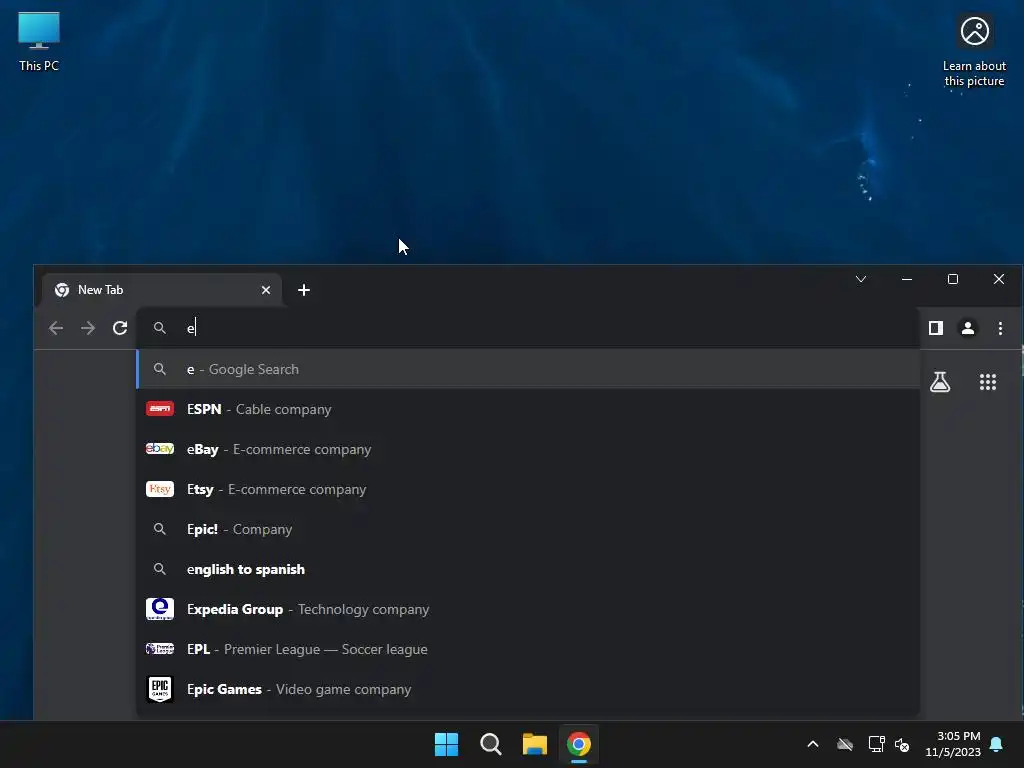
Task: Open the Windows Start menu
Action: [447, 744]
